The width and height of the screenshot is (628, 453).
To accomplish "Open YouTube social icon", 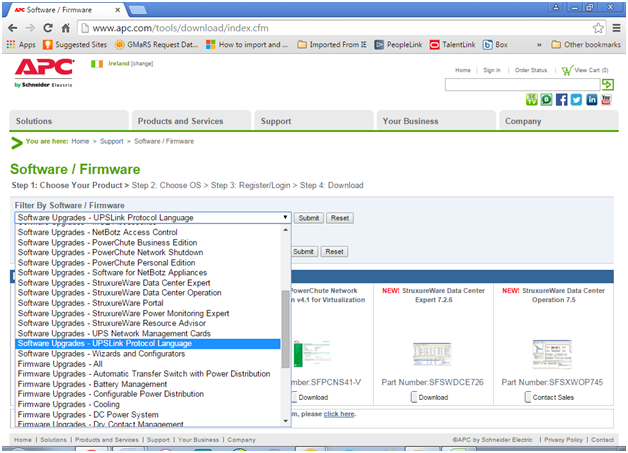I will click(606, 100).
